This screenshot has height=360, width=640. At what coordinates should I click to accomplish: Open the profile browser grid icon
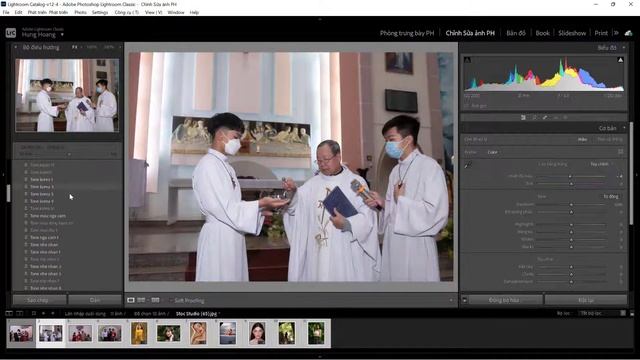pos(621,152)
